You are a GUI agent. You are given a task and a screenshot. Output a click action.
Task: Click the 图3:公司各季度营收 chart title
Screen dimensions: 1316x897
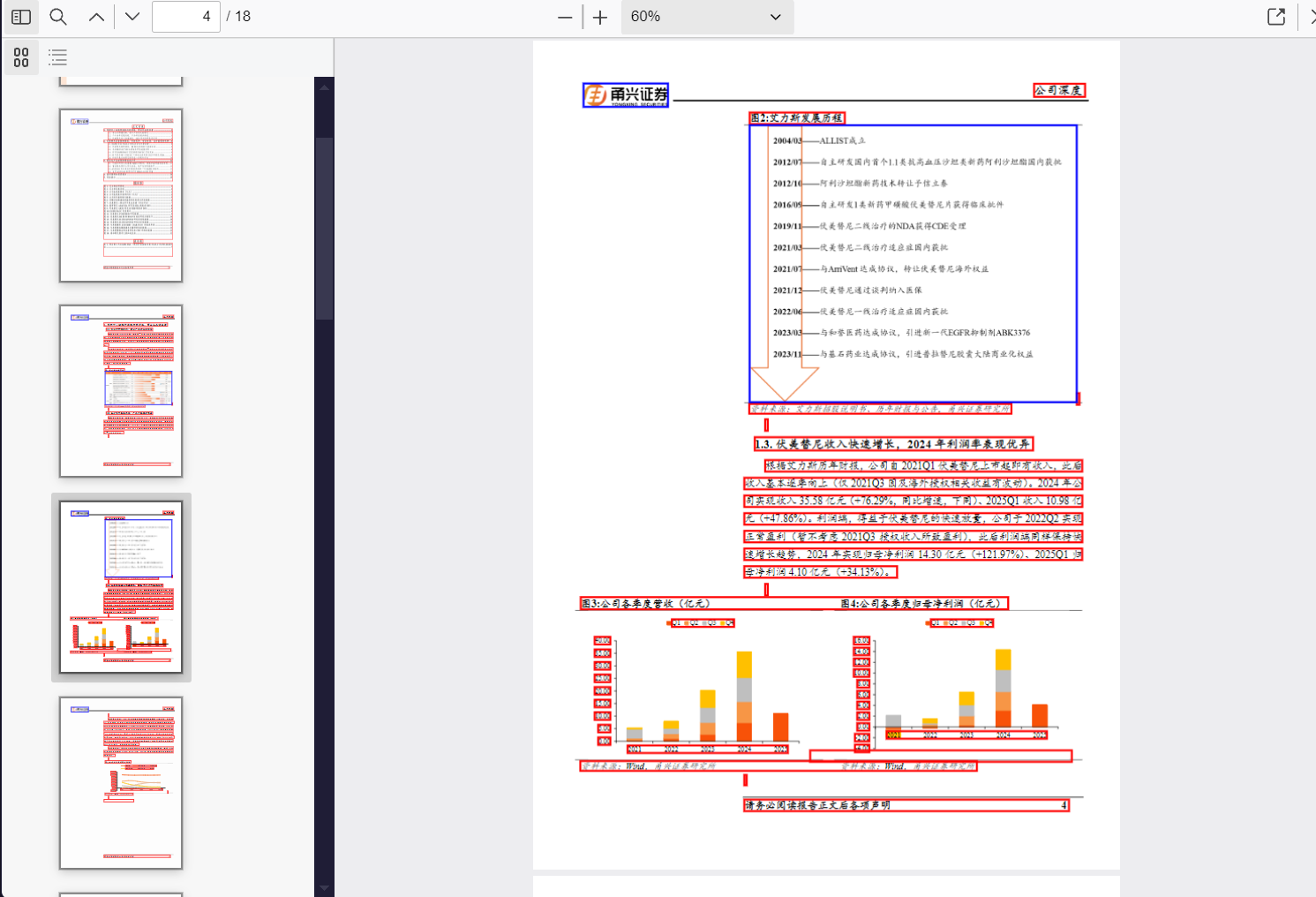[645, 604]
